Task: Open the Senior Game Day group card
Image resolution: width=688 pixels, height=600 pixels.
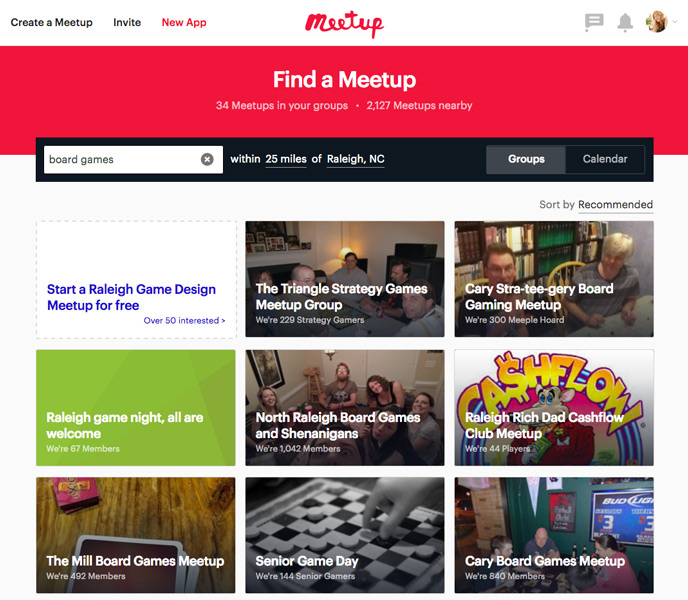Action: pos(345,535)
